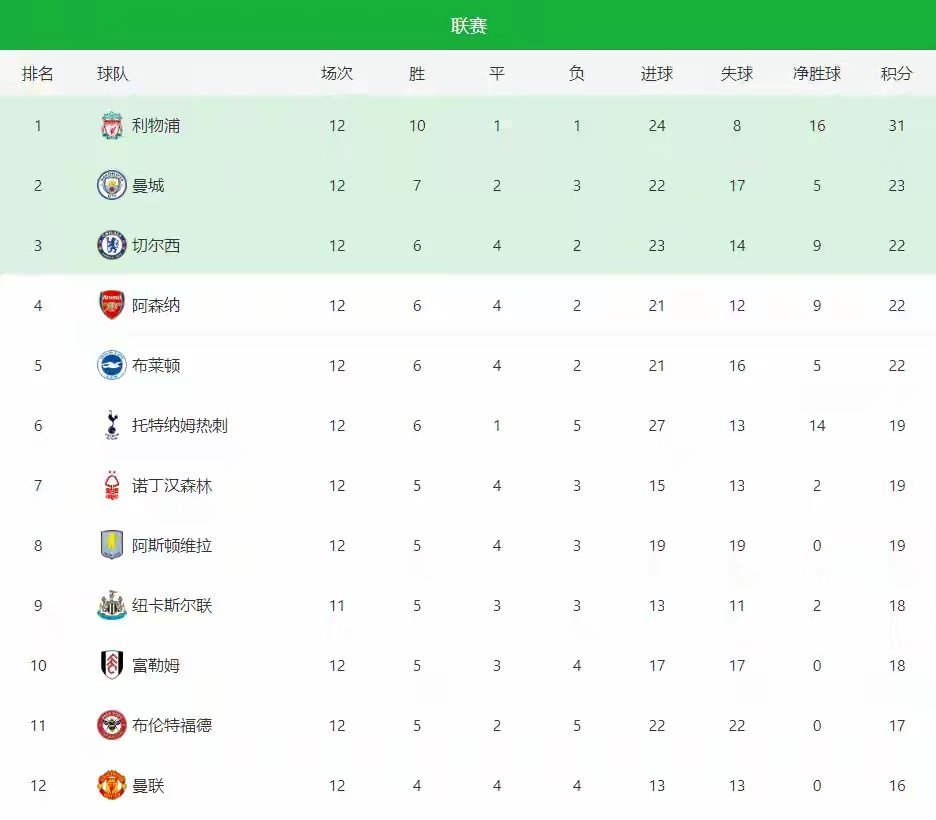Click the Manchester United crest icon

point(111,786)
